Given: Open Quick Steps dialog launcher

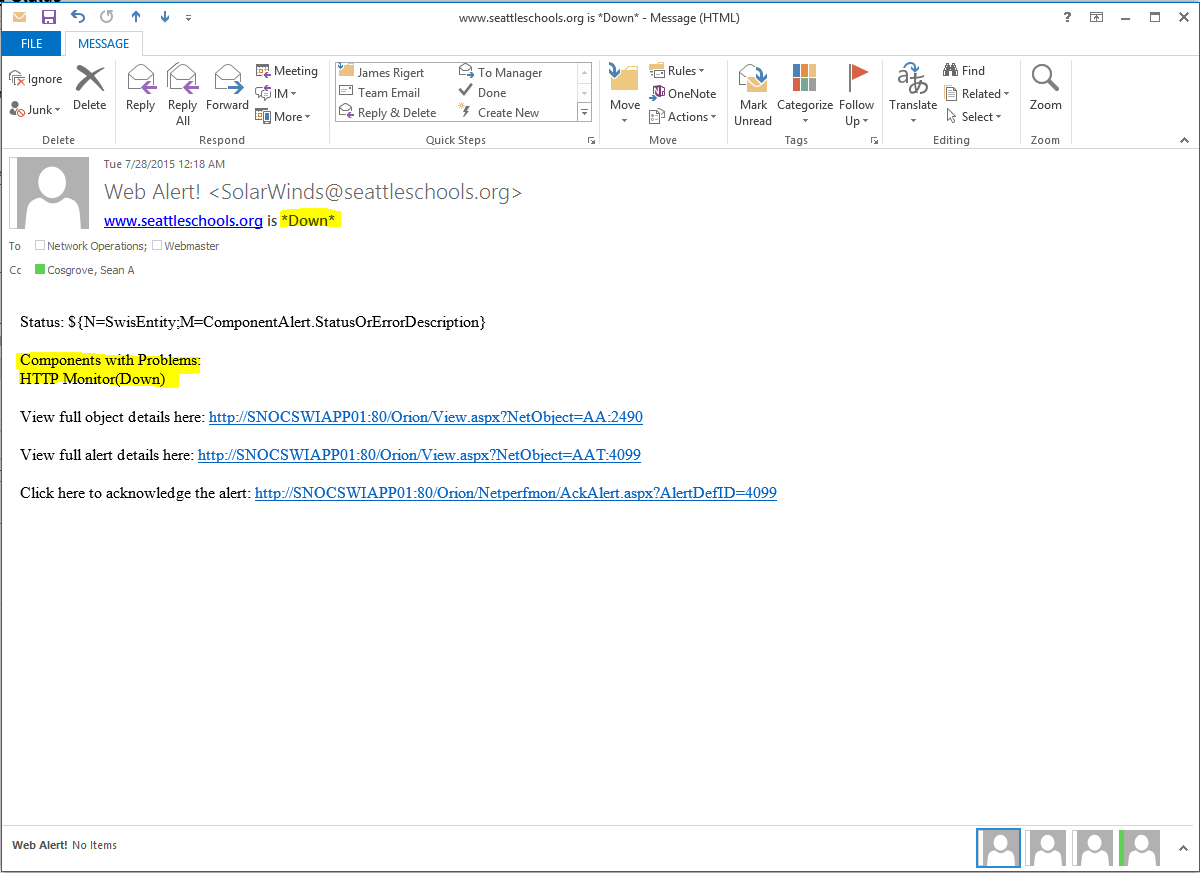Looking at the screenshot, I should [x=591, y=141].
